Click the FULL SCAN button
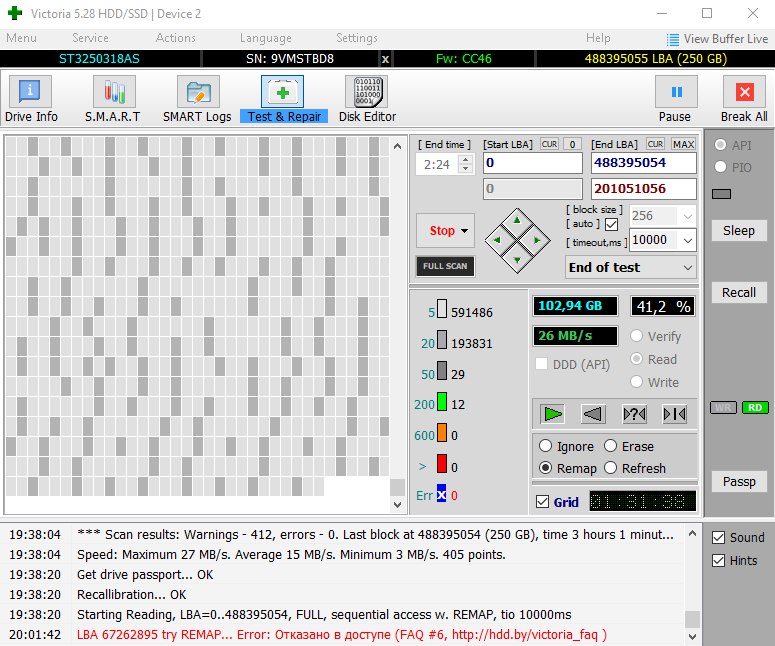Viewport: 775px width, 646px height. 445,266
